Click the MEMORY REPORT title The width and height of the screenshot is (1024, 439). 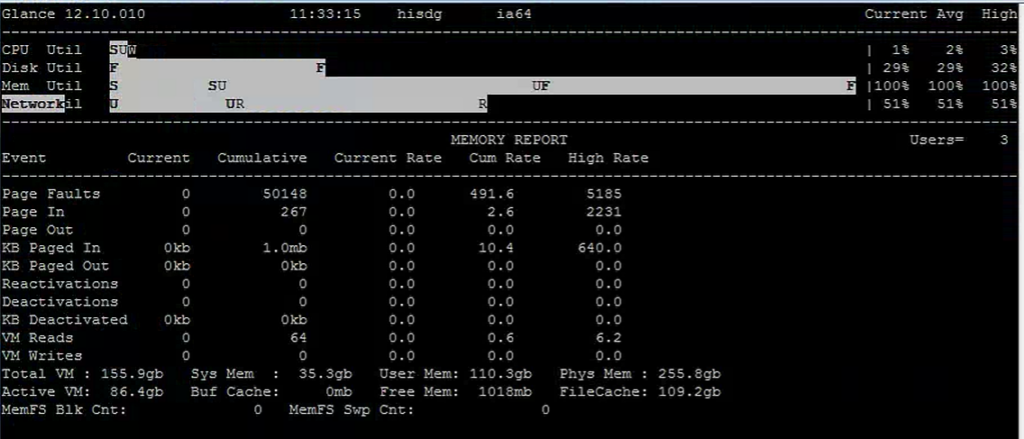click(509, 140)
